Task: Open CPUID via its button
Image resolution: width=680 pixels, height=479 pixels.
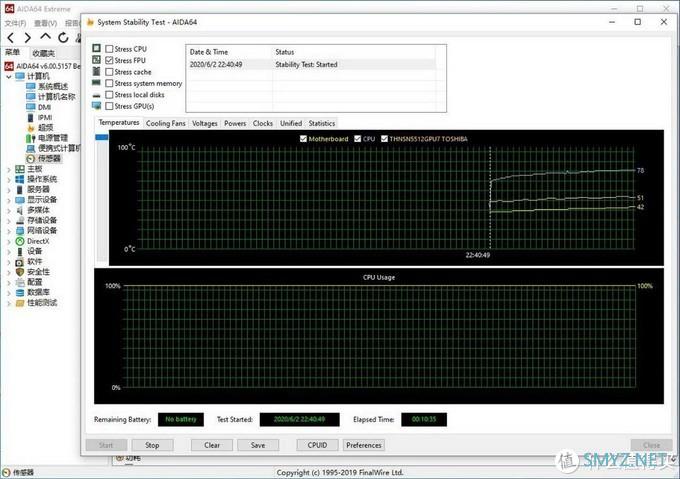Action: point(317,445)
